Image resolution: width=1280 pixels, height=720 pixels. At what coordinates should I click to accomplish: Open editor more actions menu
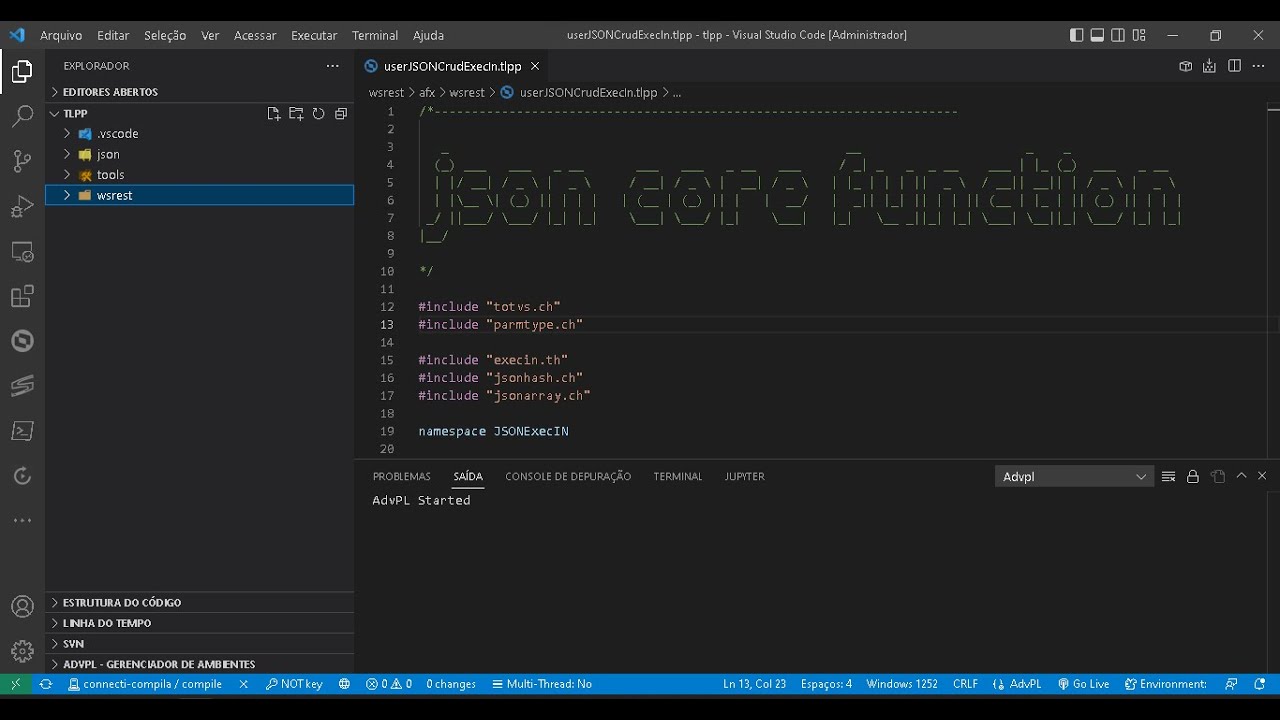(1259, 66)
